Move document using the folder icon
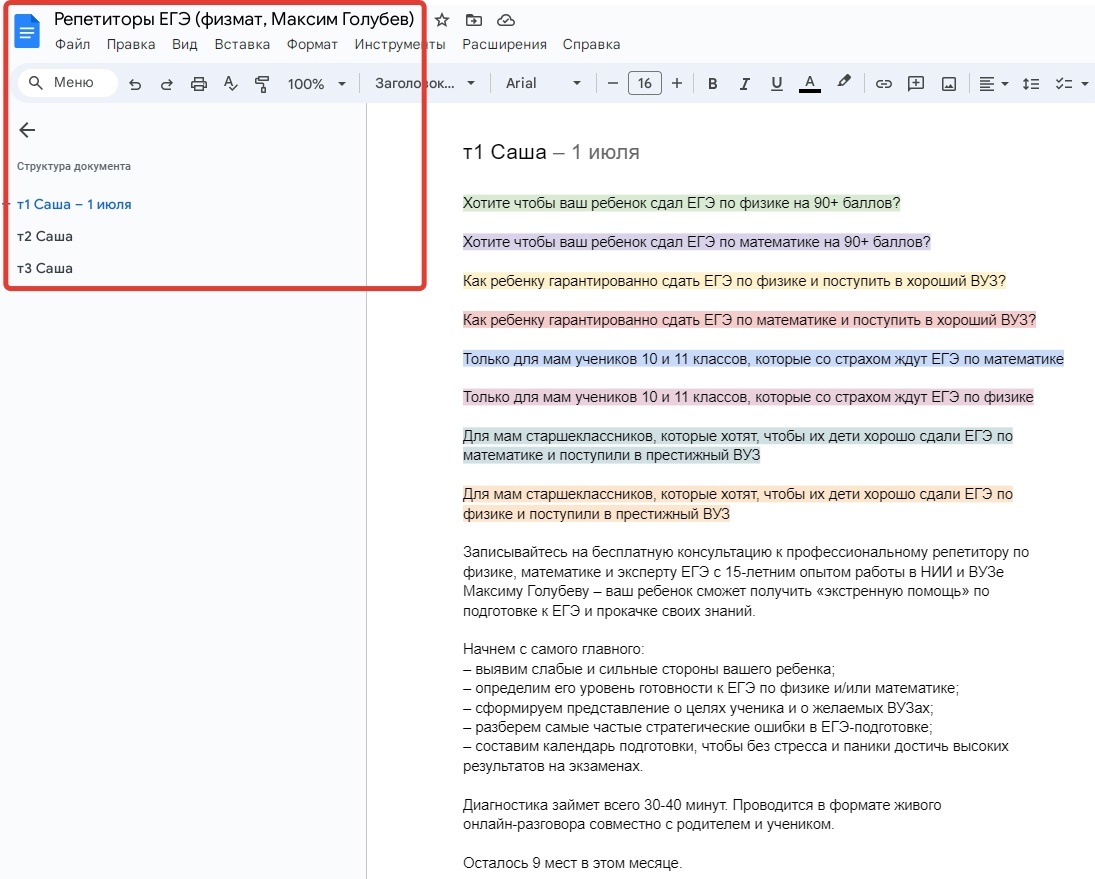Viewport: 1095px width, 879px height. (x=473, y=20)
